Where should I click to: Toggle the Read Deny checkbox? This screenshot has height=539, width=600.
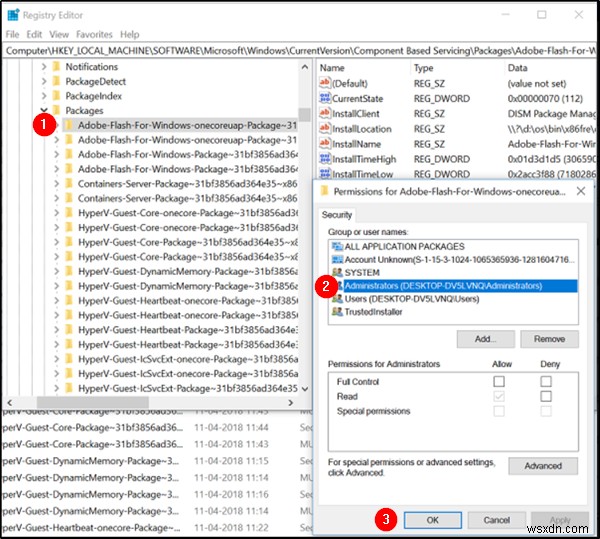click(x=546, y=396)
